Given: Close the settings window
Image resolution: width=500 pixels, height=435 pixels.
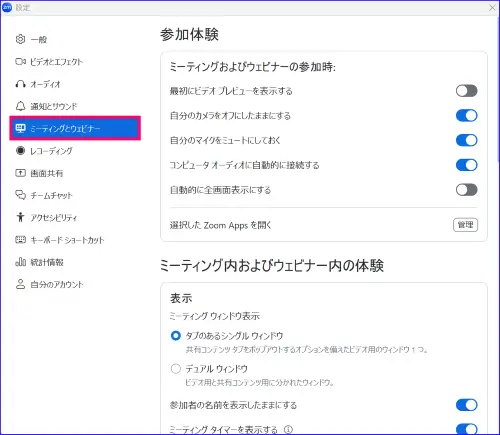Looking at the screenshot, I should pos(492,8).
